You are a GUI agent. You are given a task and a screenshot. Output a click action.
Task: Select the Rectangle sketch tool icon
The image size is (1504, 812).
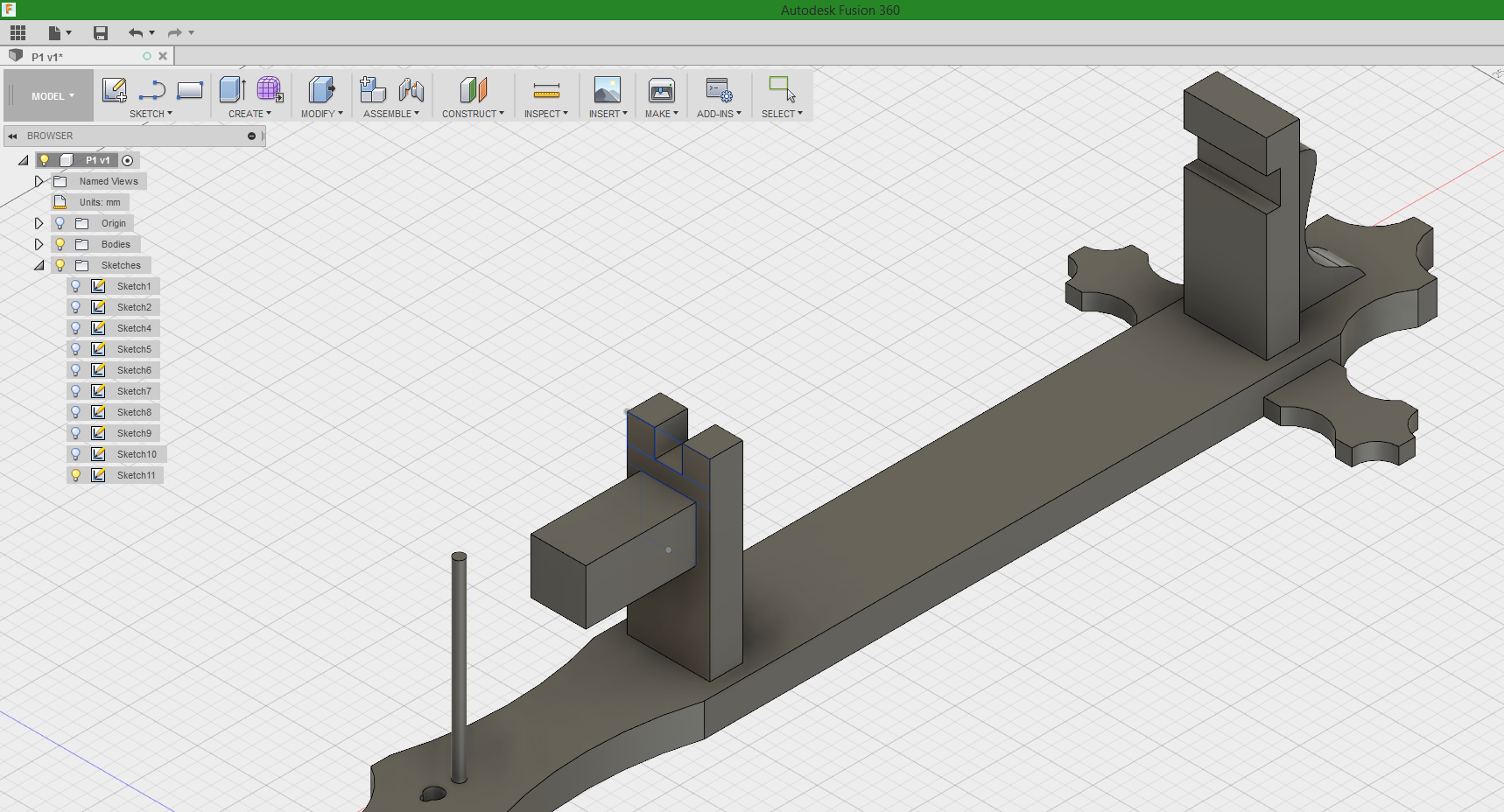click(x=190, y=90)
